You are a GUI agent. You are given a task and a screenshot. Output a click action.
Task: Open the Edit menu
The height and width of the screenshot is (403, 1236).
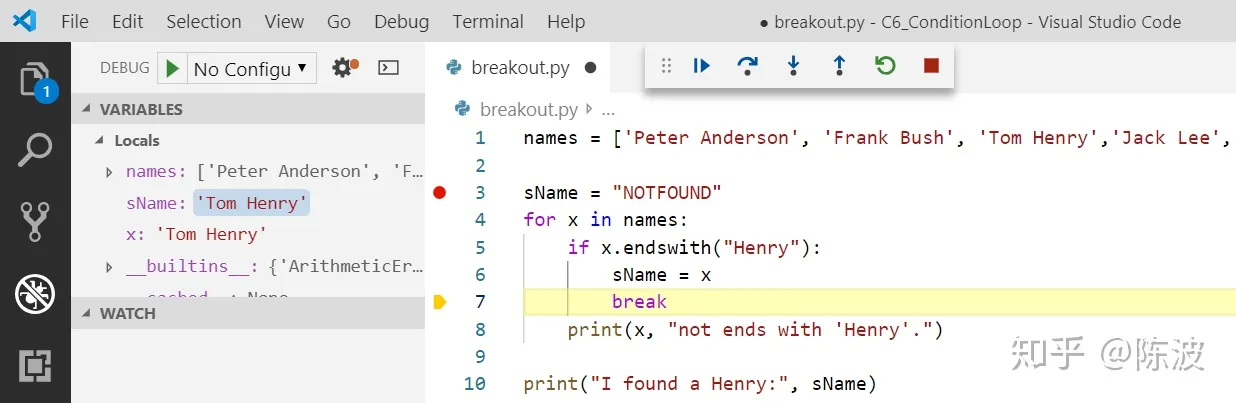coord(128,21)
